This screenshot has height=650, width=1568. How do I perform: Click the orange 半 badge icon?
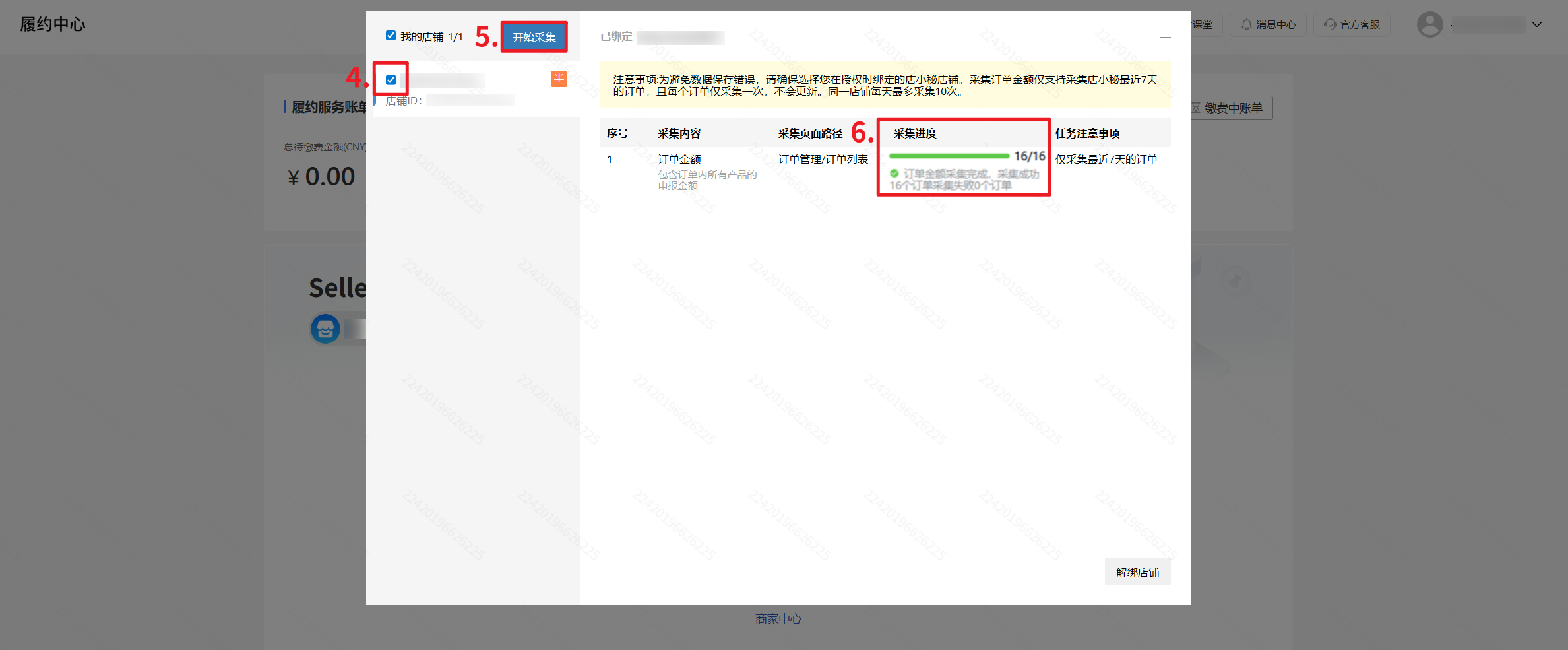pos(559,79)
